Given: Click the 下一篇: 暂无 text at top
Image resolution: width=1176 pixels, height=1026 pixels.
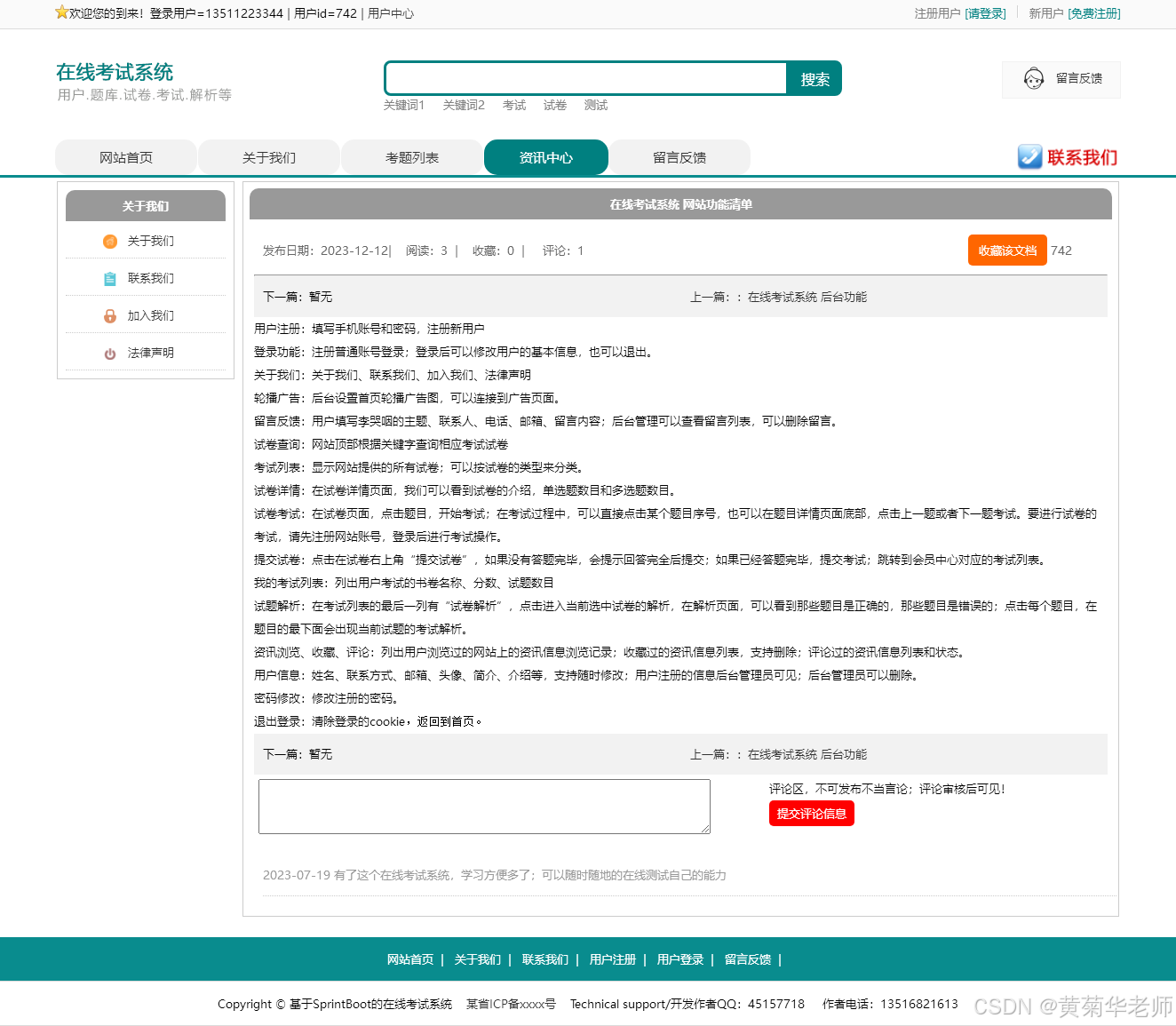Looking at the screenshot, I should click(298, 297).
